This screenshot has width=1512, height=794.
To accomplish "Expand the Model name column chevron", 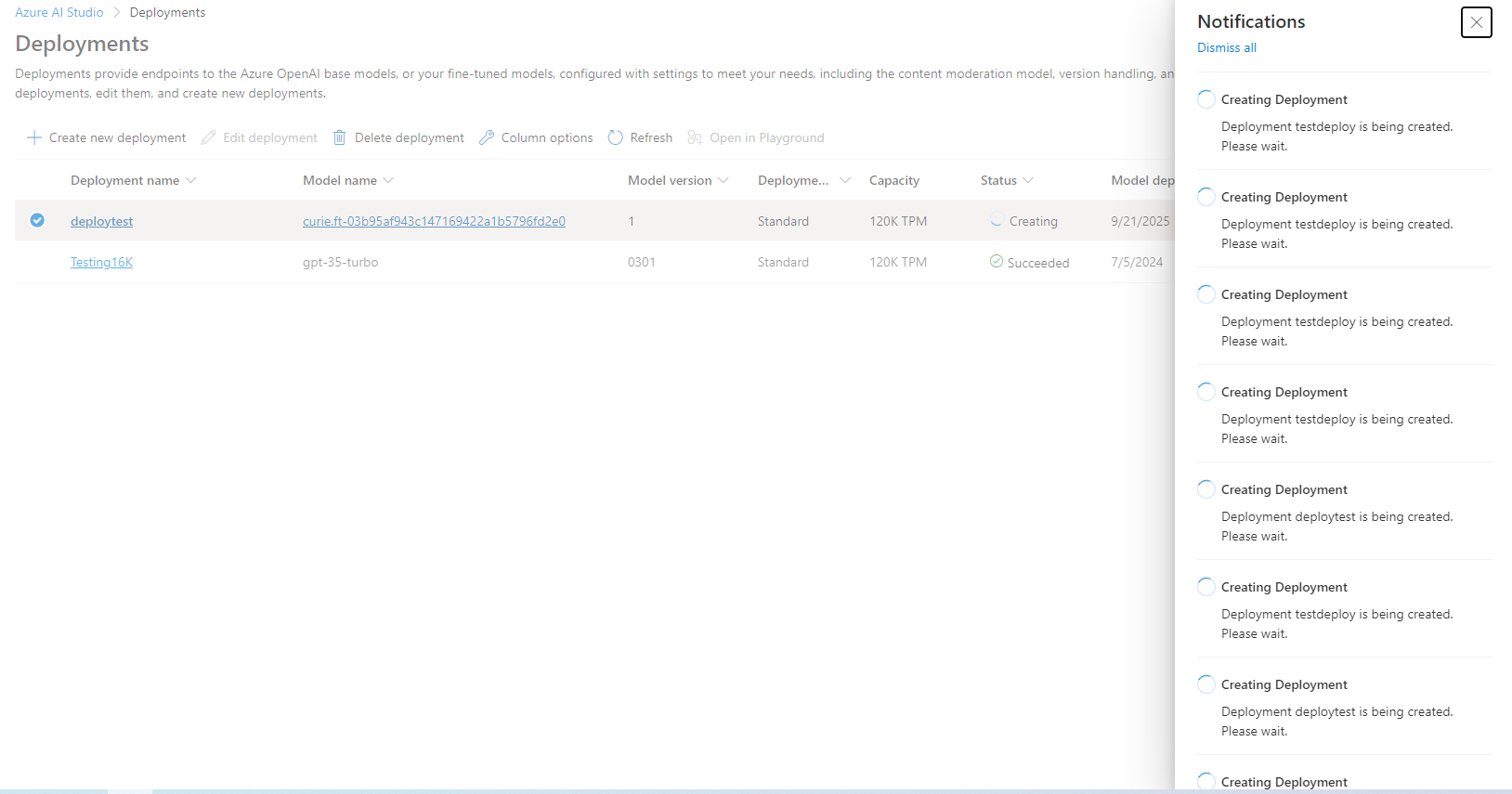I will (388, 180).
